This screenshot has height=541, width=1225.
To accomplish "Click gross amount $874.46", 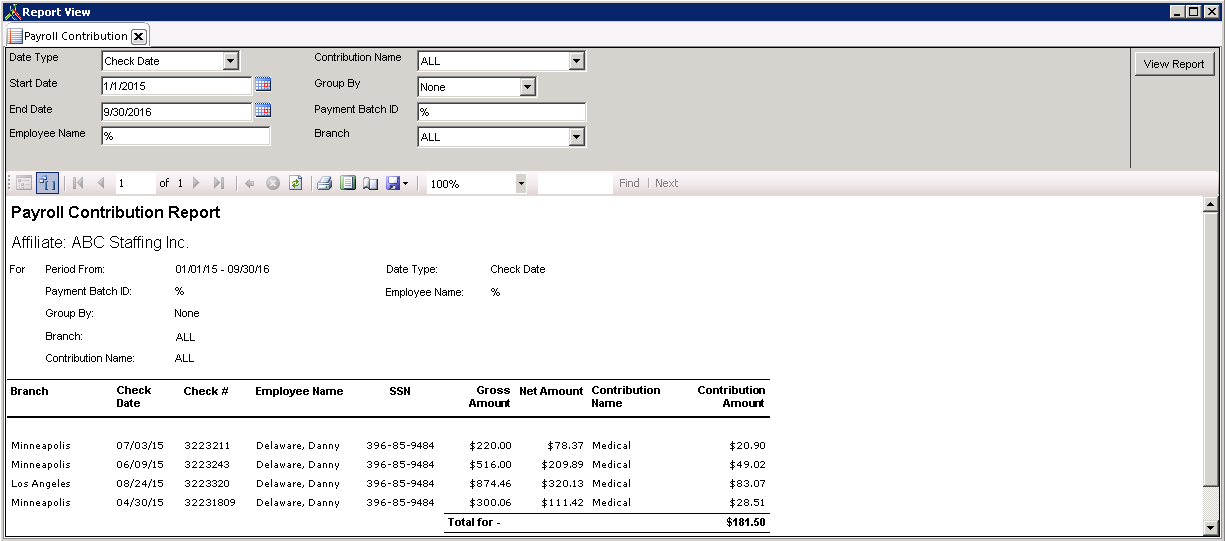I will [489, 484].
